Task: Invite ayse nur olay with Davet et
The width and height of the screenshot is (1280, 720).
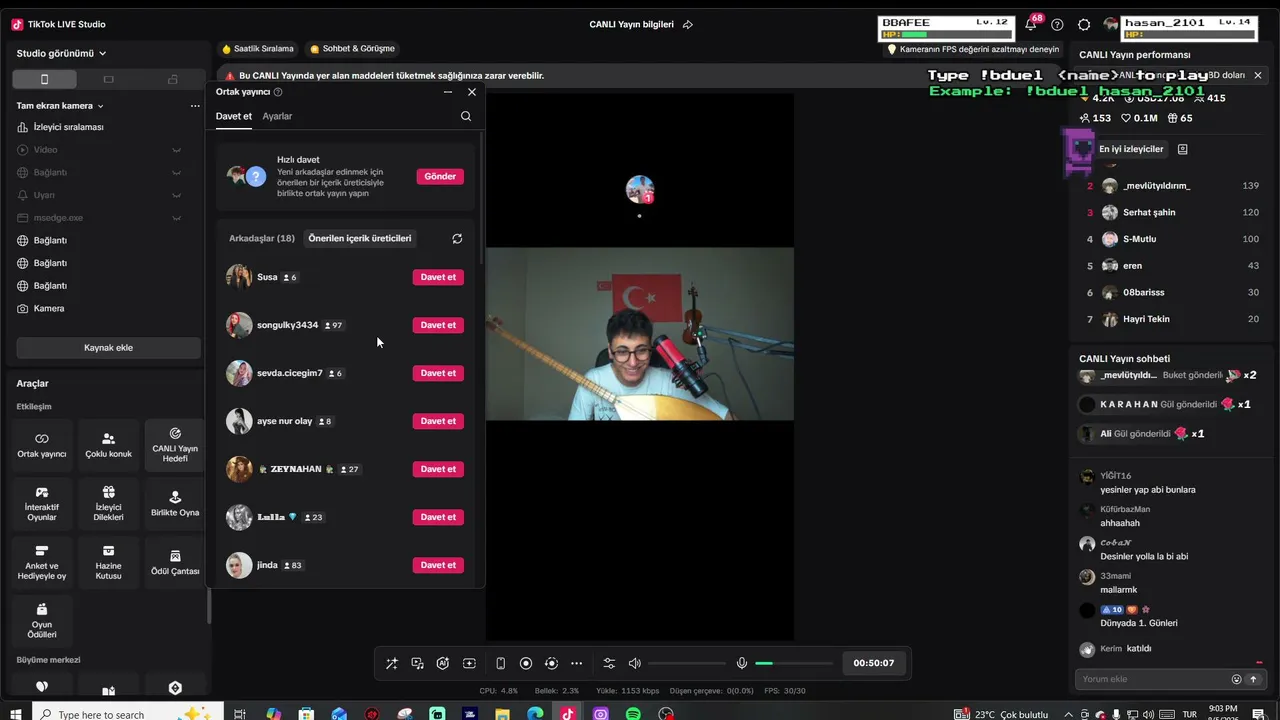Action: pos(438,421)
